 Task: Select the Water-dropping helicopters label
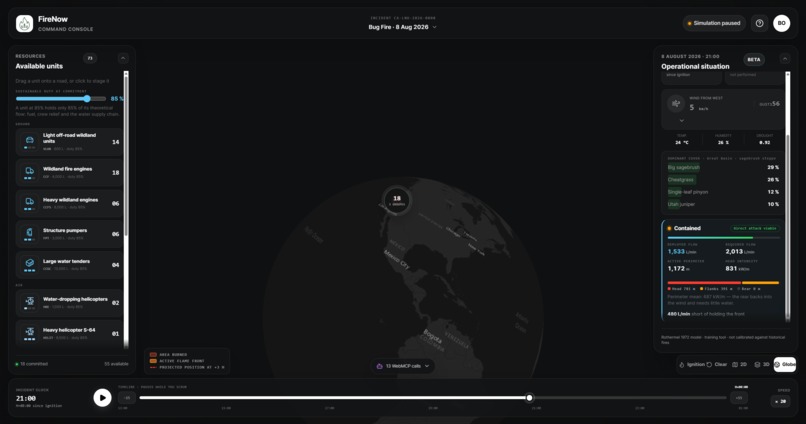point(75,299)
